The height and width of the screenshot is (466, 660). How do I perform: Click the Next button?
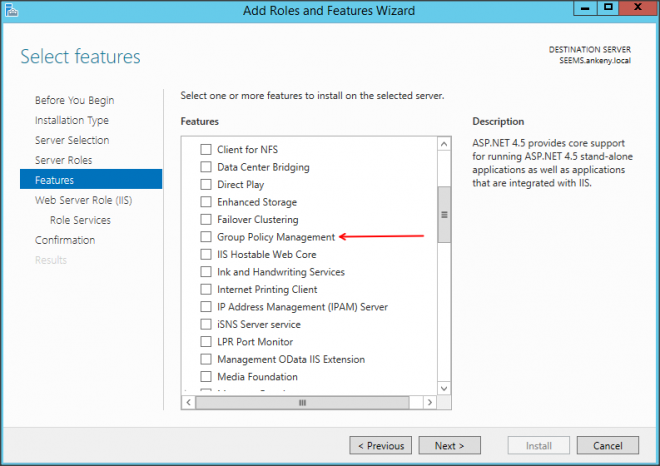[449, 446]
